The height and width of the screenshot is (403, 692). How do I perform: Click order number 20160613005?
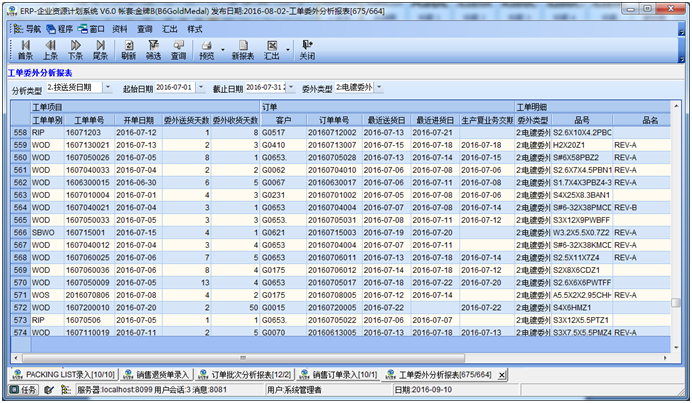click(x=332, y=332)
